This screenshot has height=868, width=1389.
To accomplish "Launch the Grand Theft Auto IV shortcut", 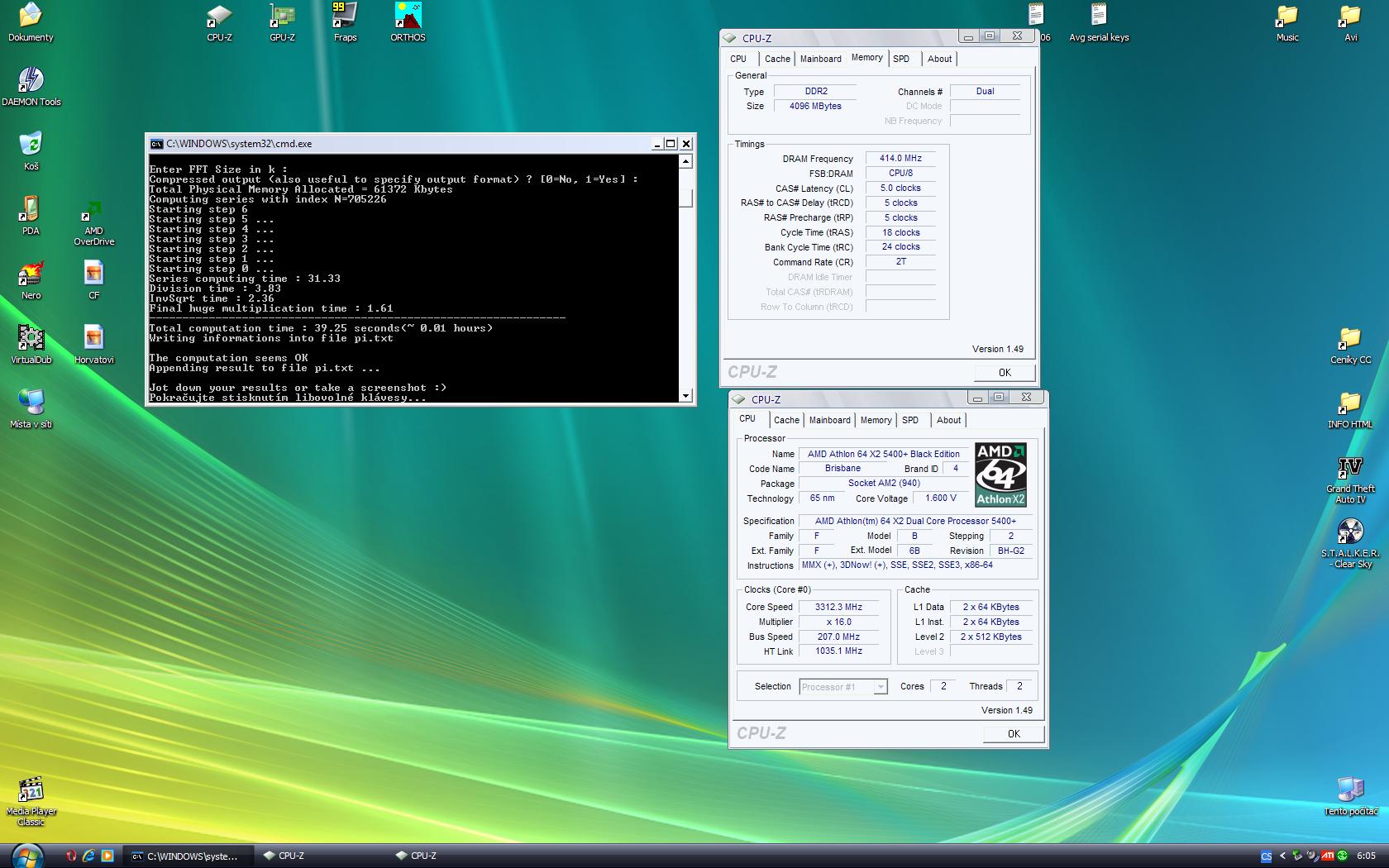I will coord(1350,479).
